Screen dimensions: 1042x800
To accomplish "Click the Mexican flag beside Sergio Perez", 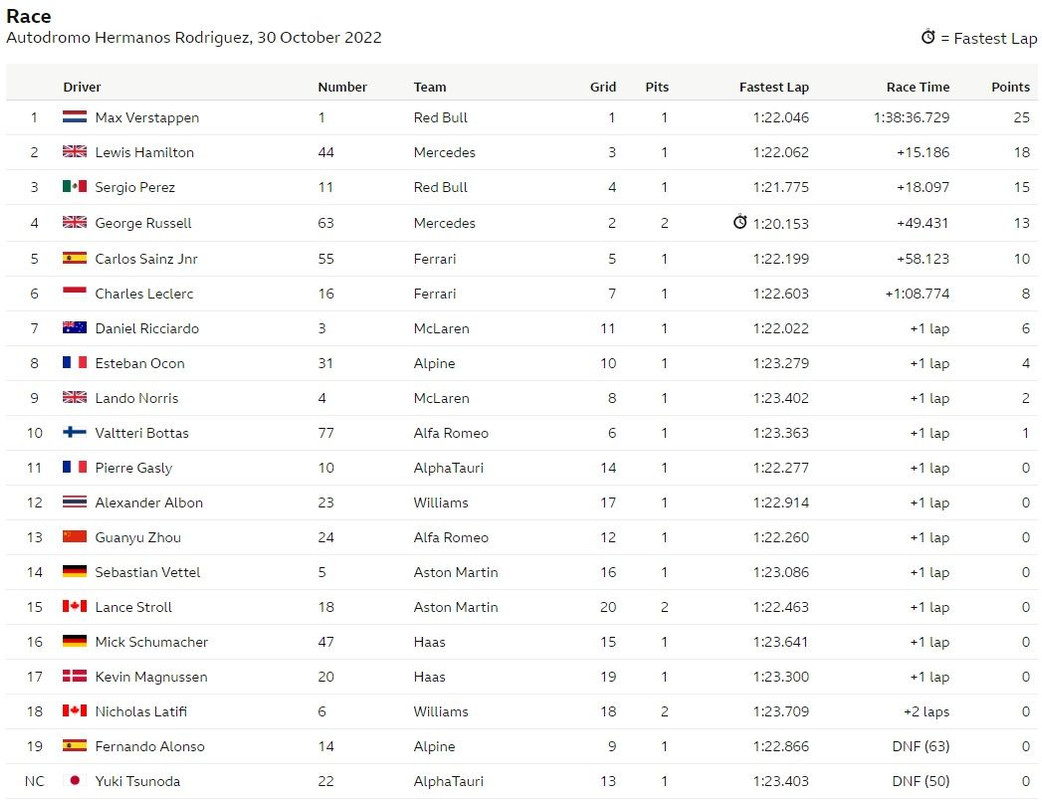I will 74,187.
